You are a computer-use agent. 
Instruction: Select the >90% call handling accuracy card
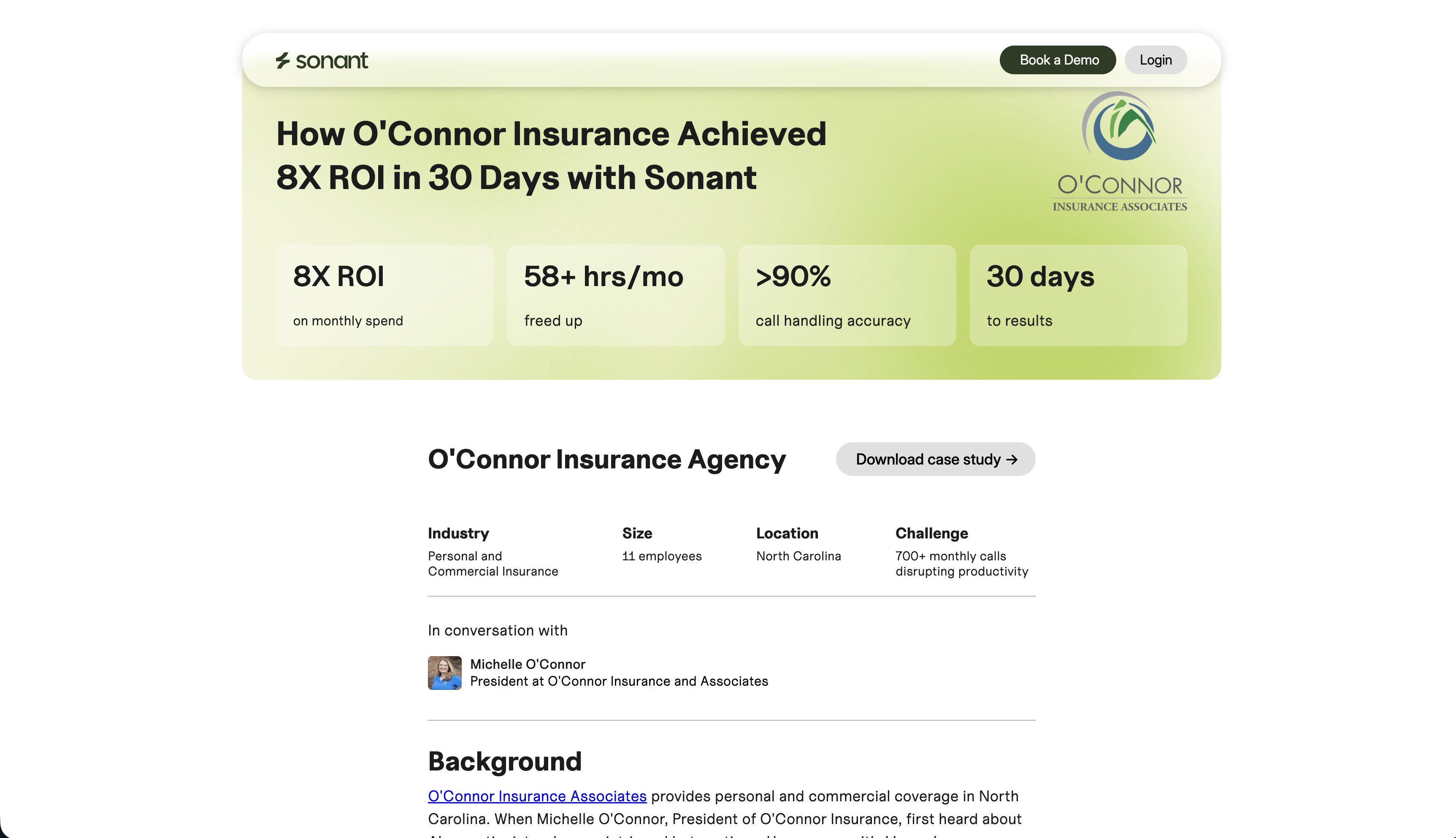point(847,295)
